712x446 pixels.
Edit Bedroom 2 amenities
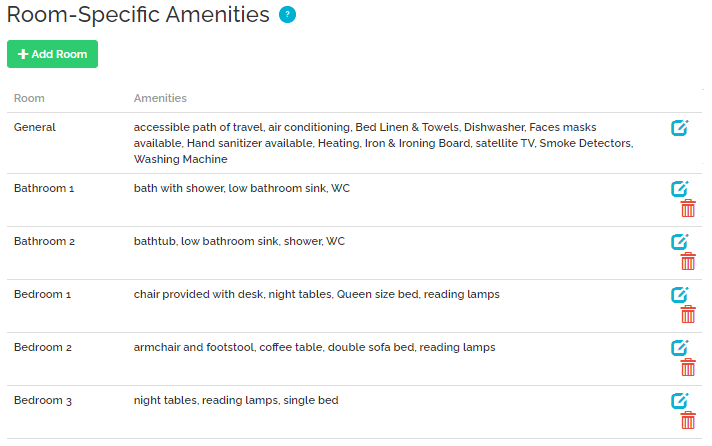(x=680, y=348)
